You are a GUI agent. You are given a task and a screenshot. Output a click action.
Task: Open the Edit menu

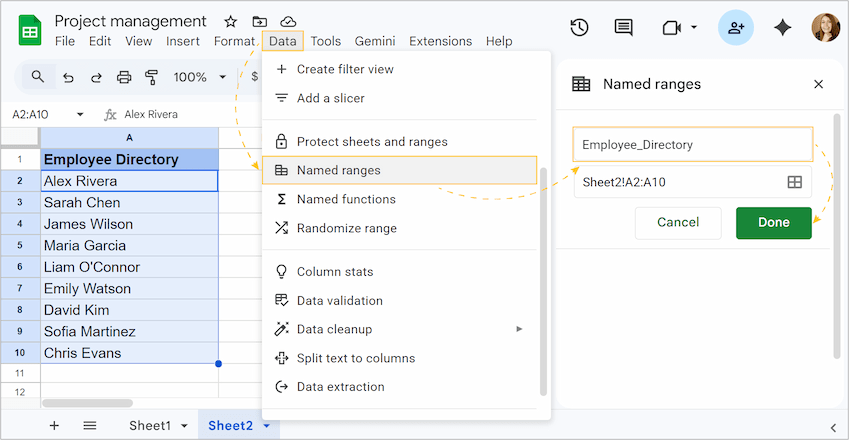[x=100, y=41]
